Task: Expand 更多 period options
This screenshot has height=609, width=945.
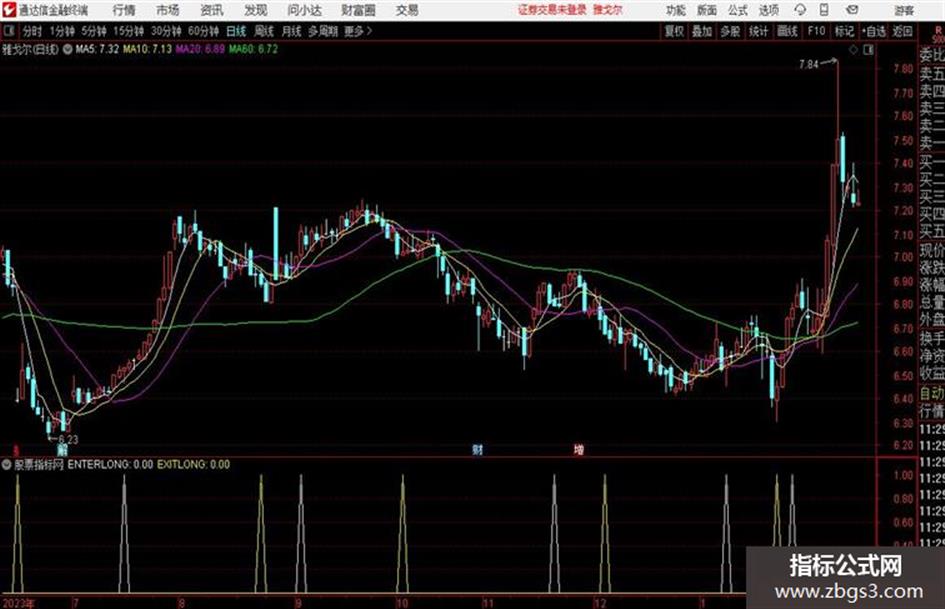Action: 357,31
